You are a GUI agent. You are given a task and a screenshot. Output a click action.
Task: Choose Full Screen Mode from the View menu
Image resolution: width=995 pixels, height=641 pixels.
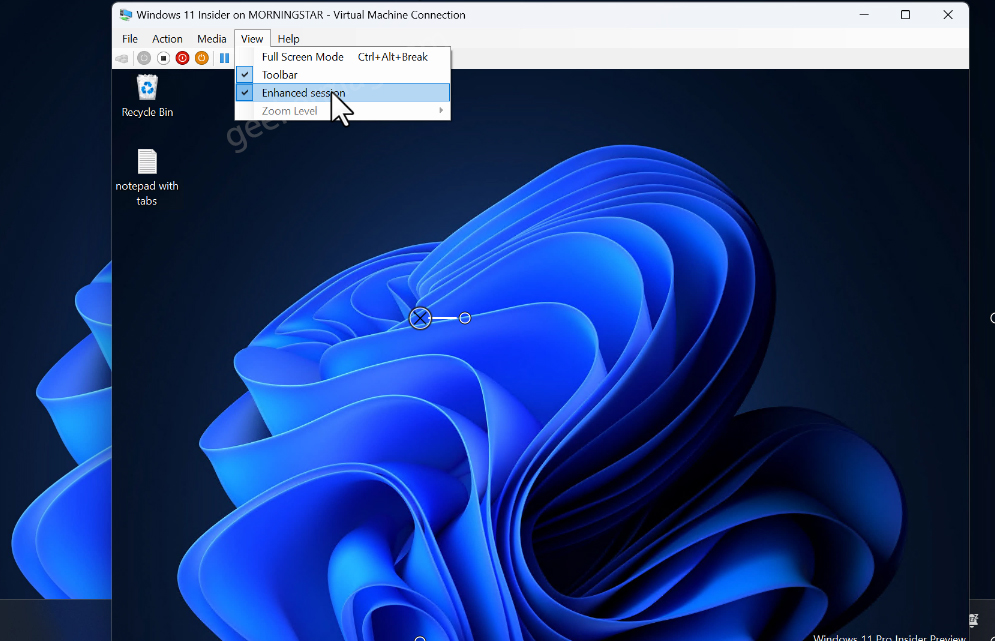(x=343, y=56)
